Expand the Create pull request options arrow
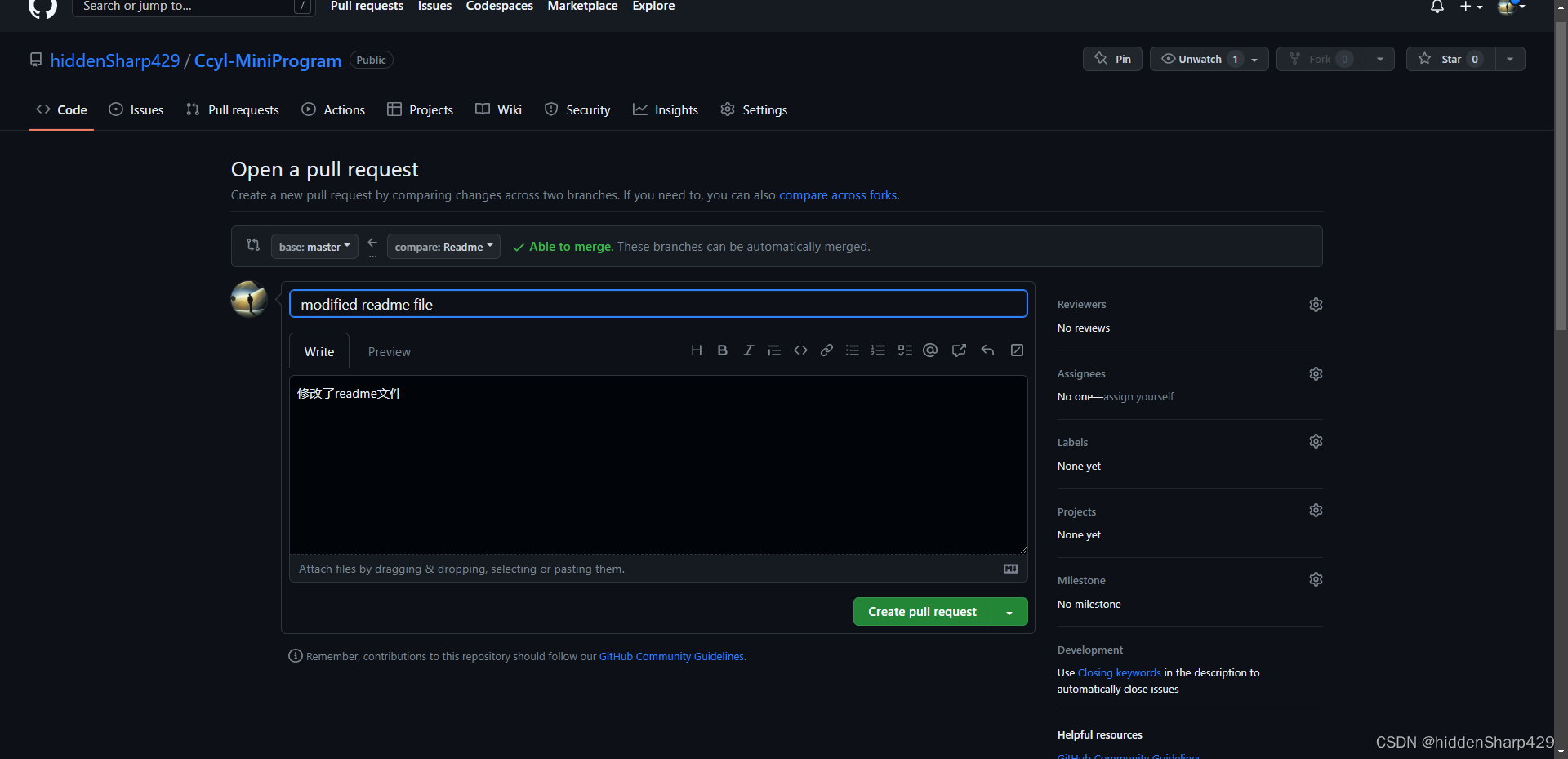The height and width of the screenshot is (759, 1568). coord(1009,612)
